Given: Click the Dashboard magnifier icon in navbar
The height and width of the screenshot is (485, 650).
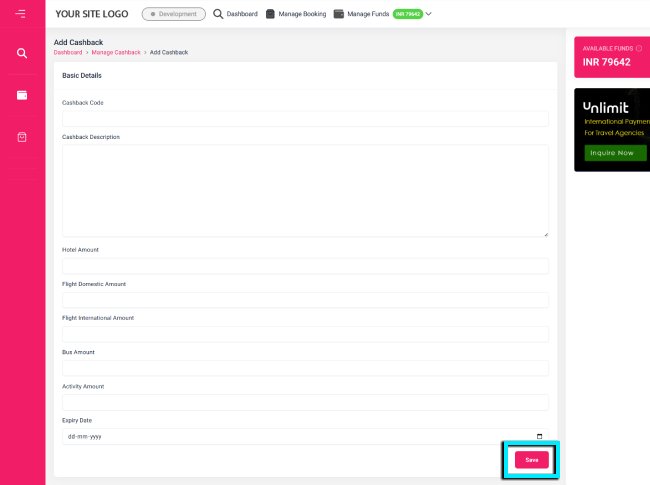Looking at the screenshot, I should [218, 14].
